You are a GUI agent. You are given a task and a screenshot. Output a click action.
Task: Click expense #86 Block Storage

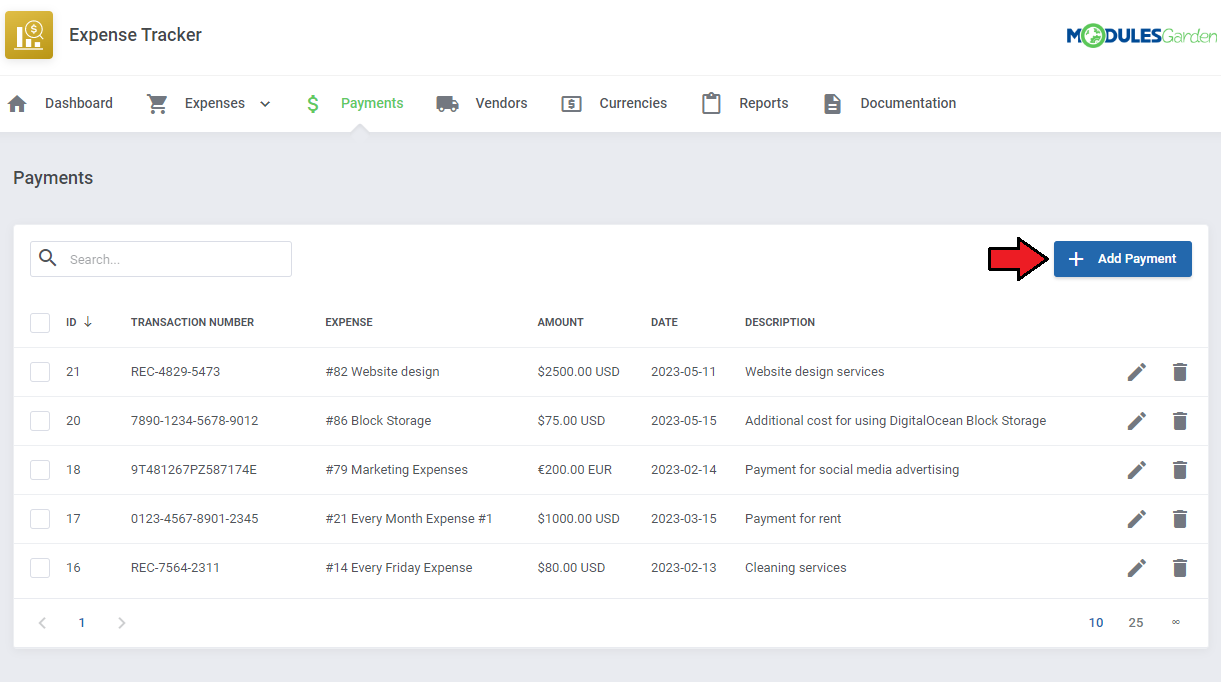(378, 421)
